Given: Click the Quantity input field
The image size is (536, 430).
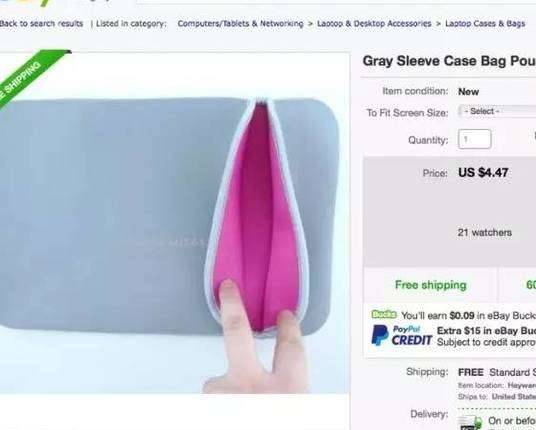Looking at the screenshot, I should point(474,139).
